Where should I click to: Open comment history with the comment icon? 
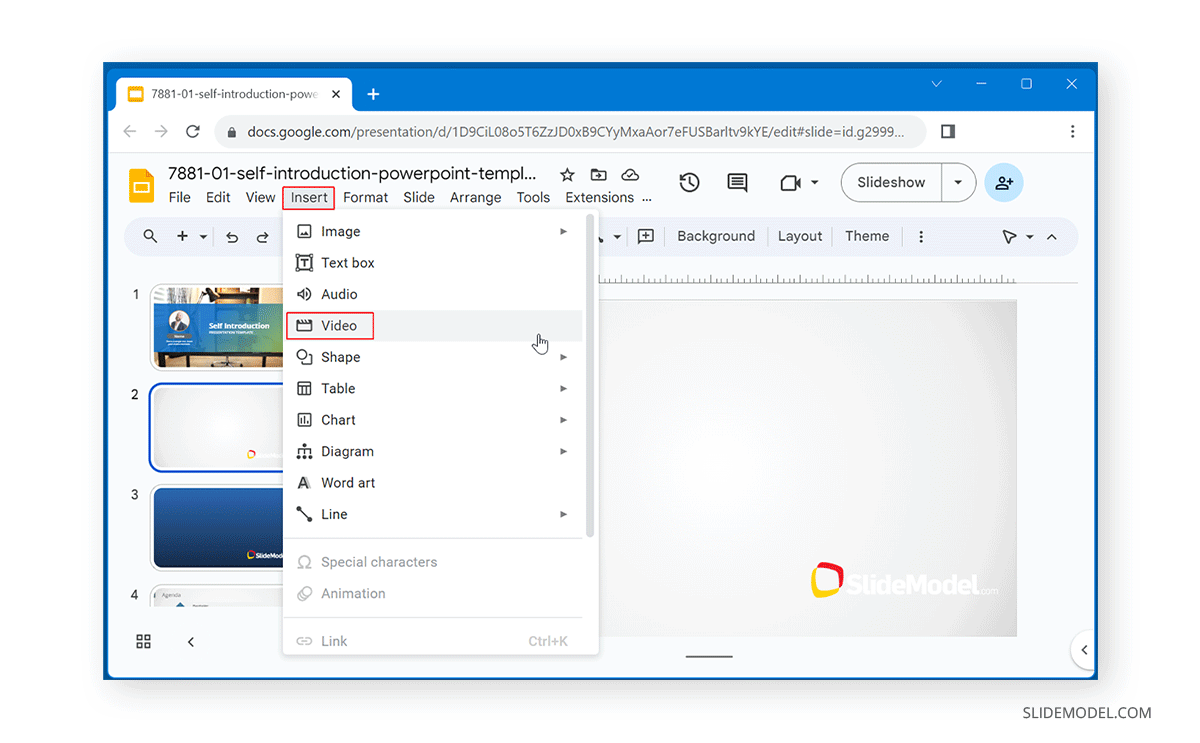point(737,182)
